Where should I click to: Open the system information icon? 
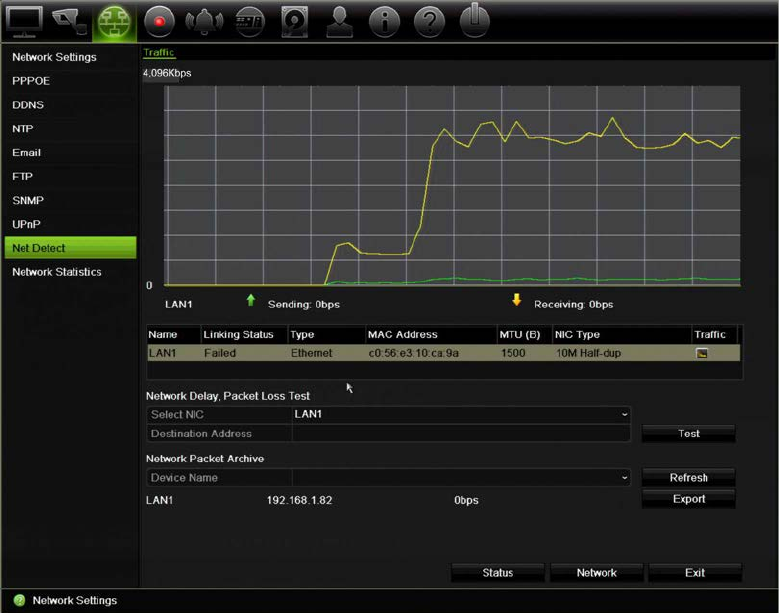pos(384,21)
